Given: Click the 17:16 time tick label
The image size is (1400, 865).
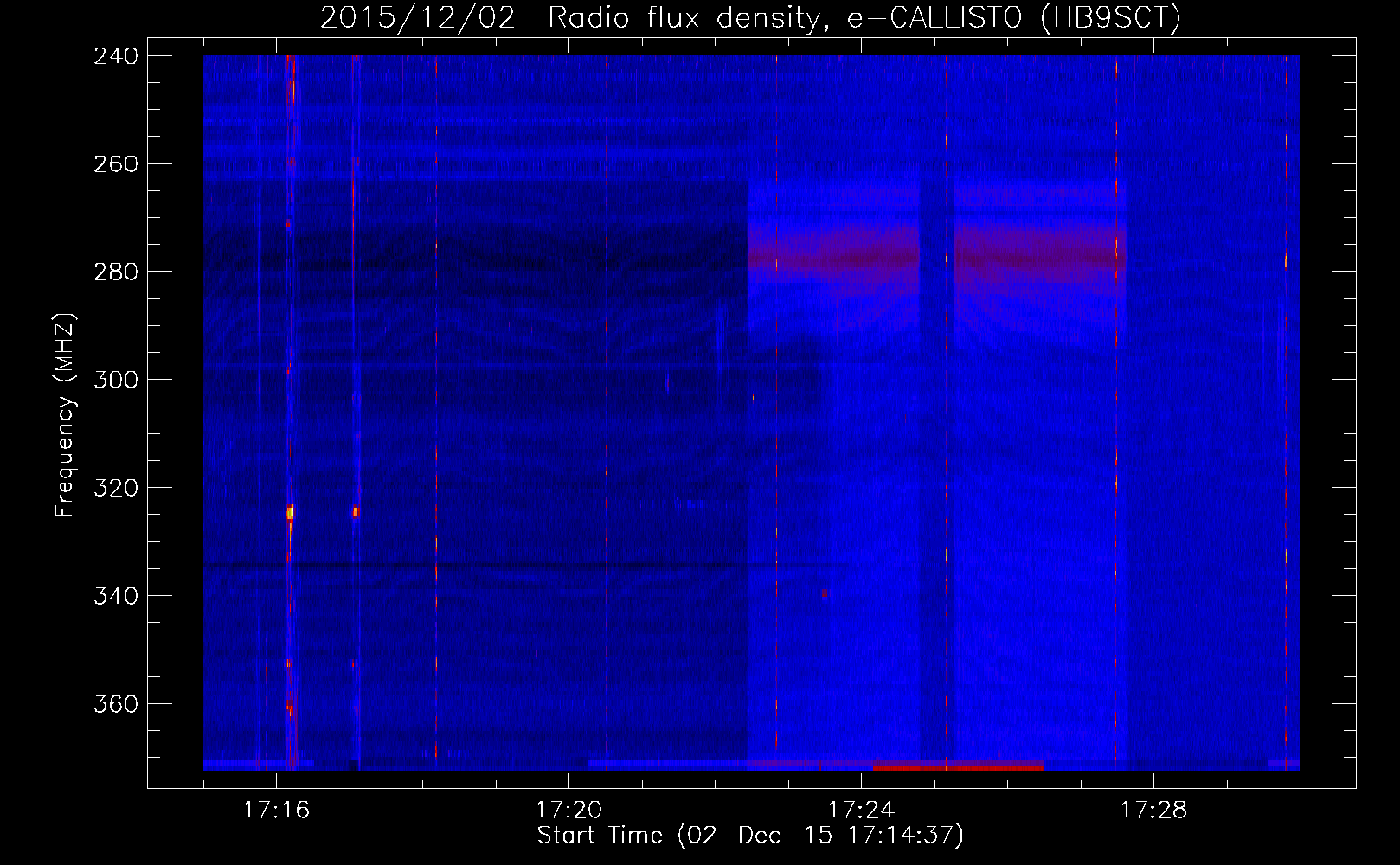Looking at the screenshot, I should click(x=276, y=810).
